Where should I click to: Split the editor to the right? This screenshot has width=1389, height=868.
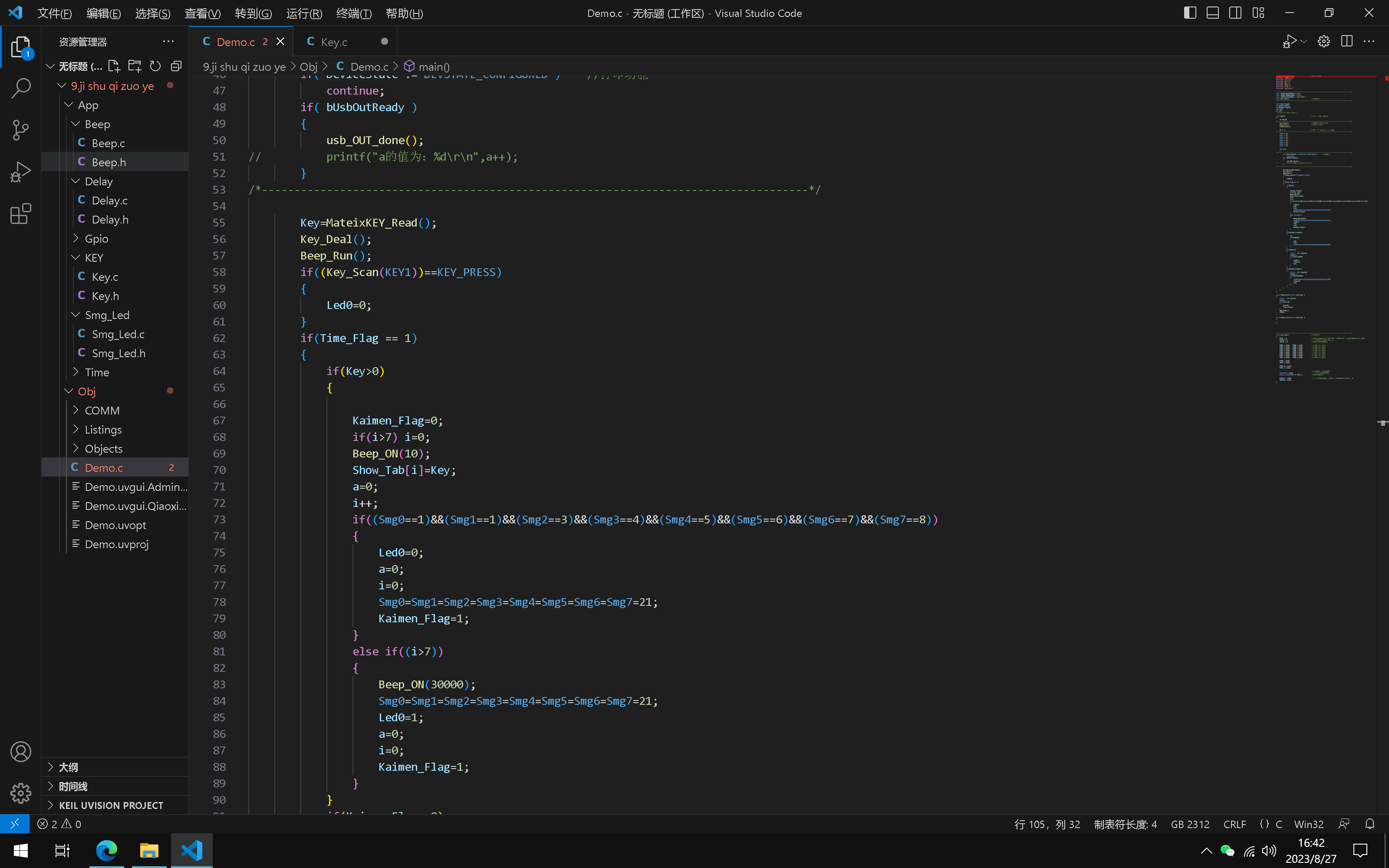[1346, 41]
